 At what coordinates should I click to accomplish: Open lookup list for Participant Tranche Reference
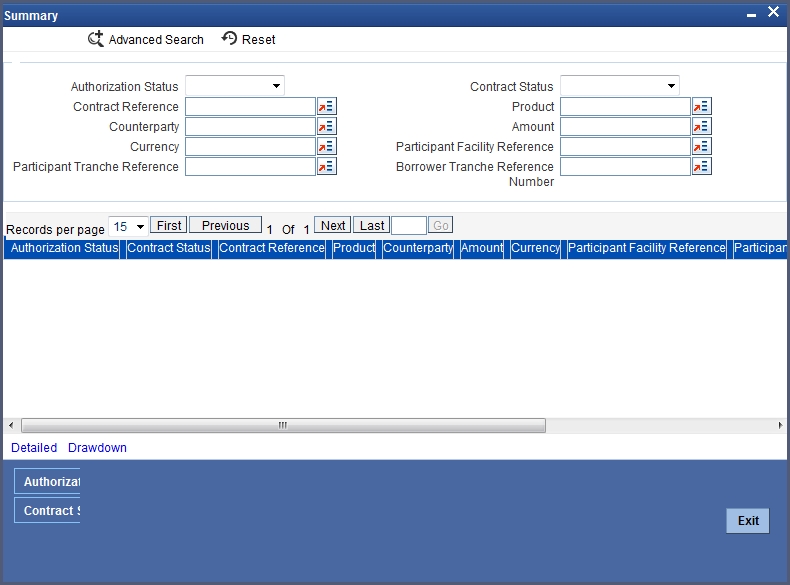pyautogui.click(x=326, y=166)
